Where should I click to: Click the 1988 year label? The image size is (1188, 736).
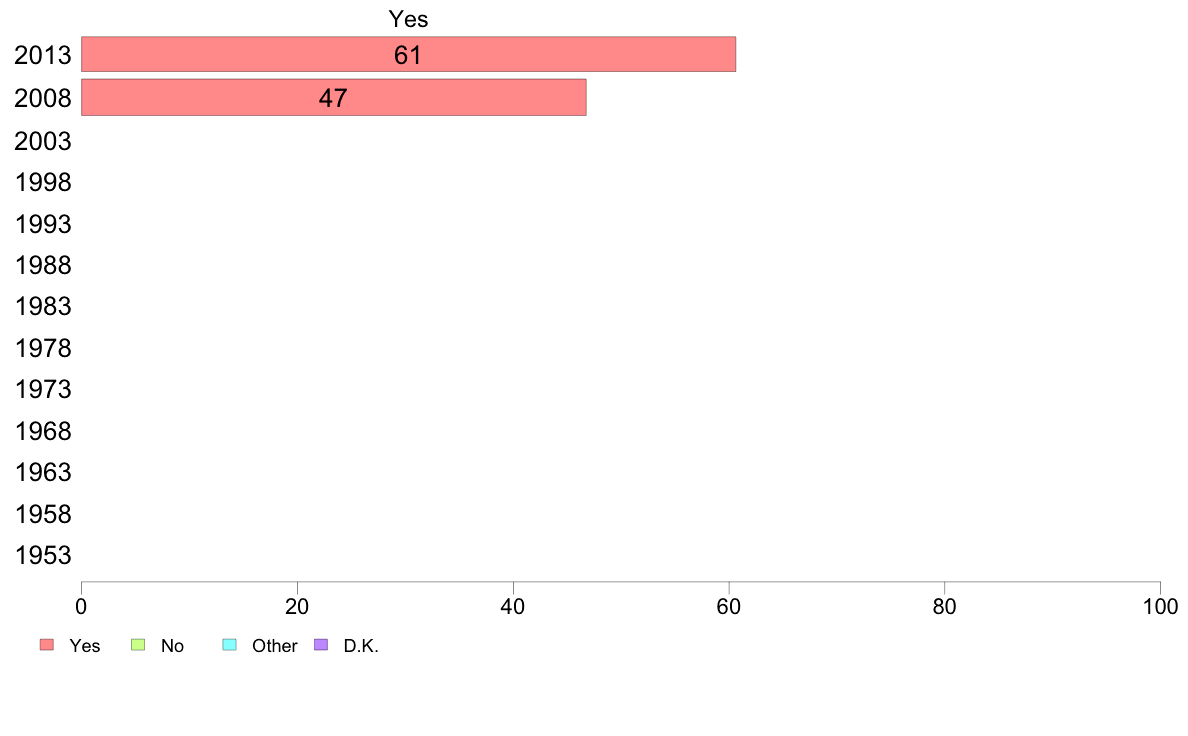pos(42,265)
